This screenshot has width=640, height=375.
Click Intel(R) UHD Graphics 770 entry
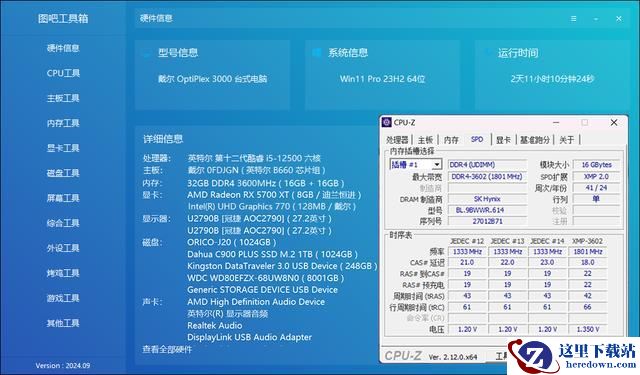tap(271, 206)
